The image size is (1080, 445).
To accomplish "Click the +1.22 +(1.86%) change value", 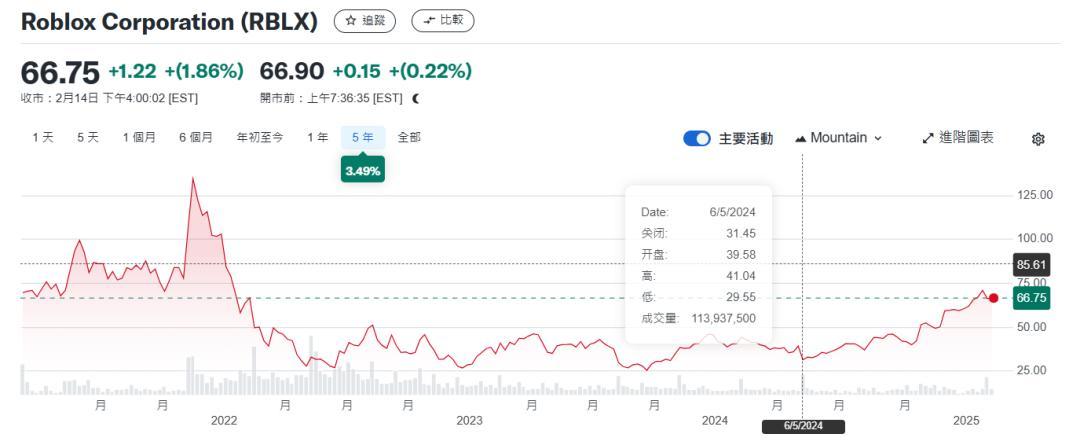I will coord(176,71).
